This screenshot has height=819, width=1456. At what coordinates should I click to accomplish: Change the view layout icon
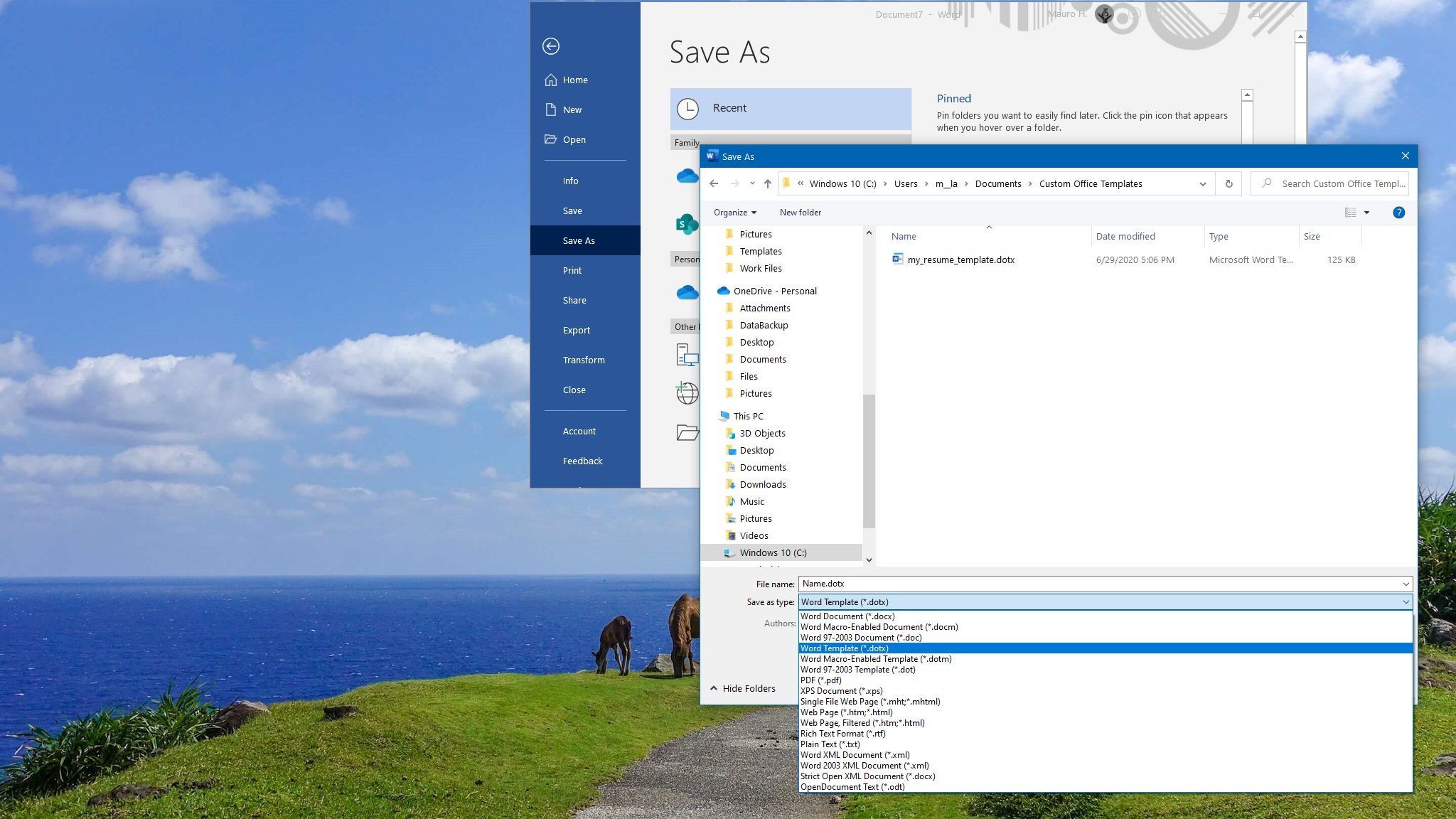pyautogui.click(x=1350, y=213)
